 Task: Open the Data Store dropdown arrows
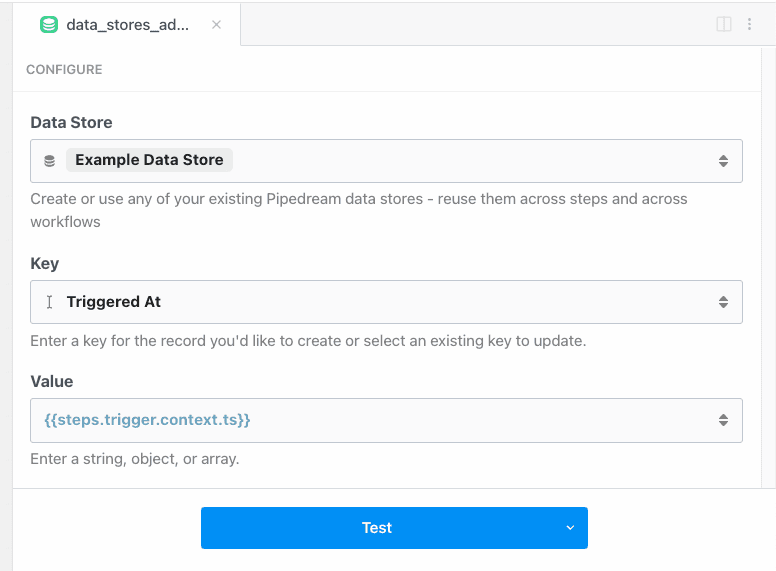(723, 161)
